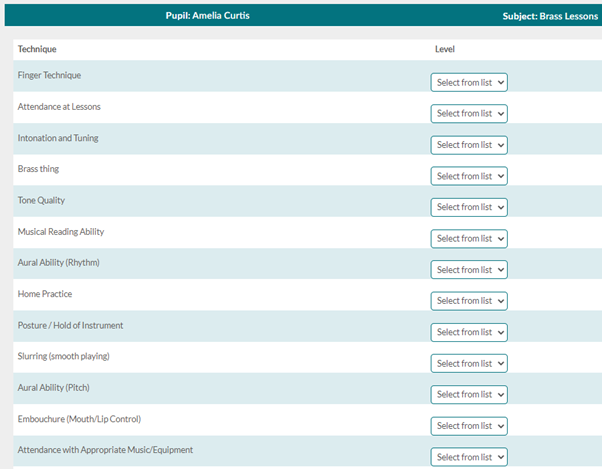The height and width of the screenshot is (469, 602).
Task: Open the Musical Reading Ability level dropdown
Action: click(x=469, y=239)
